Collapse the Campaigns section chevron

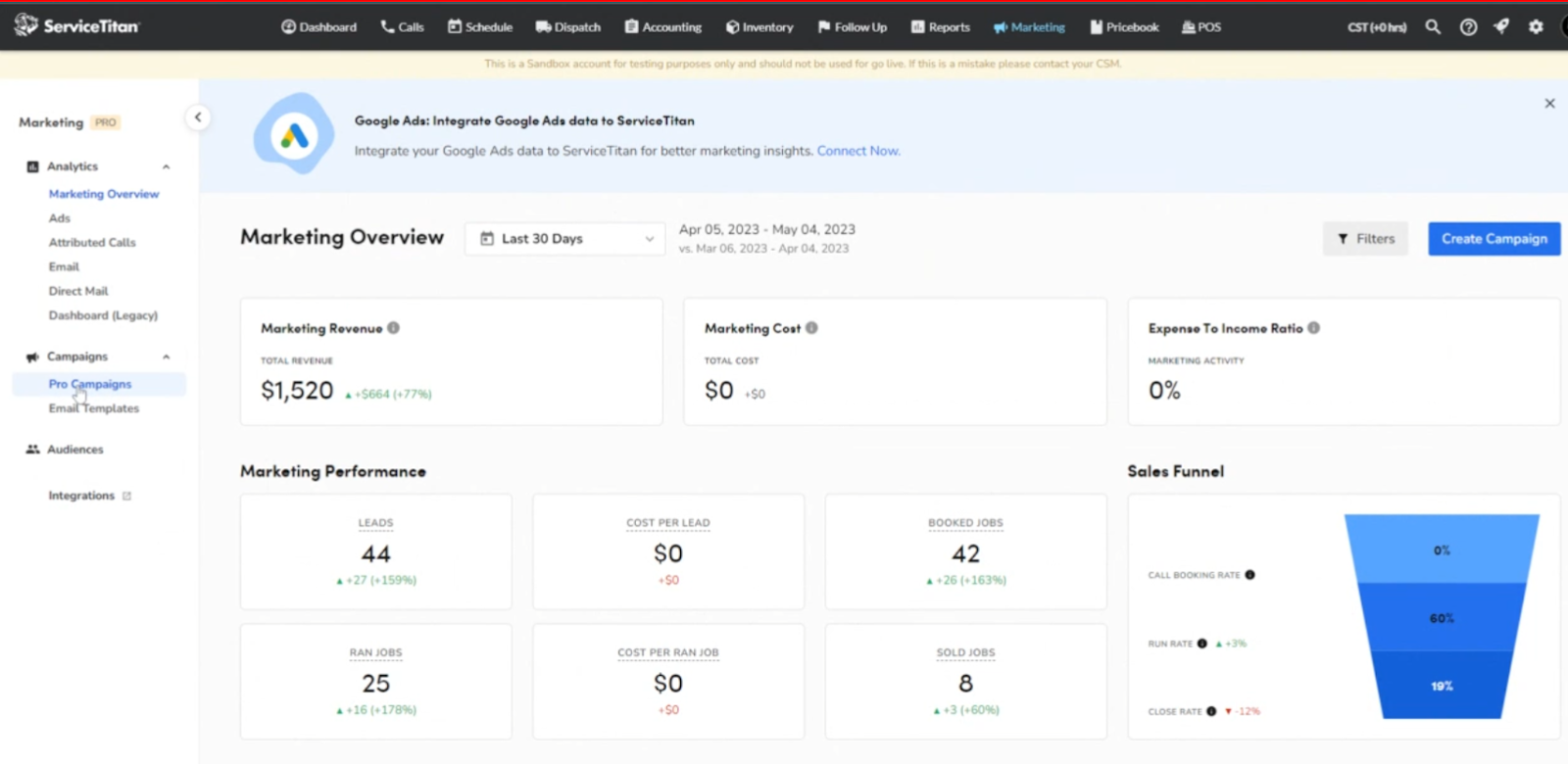[x=166, y=357]
